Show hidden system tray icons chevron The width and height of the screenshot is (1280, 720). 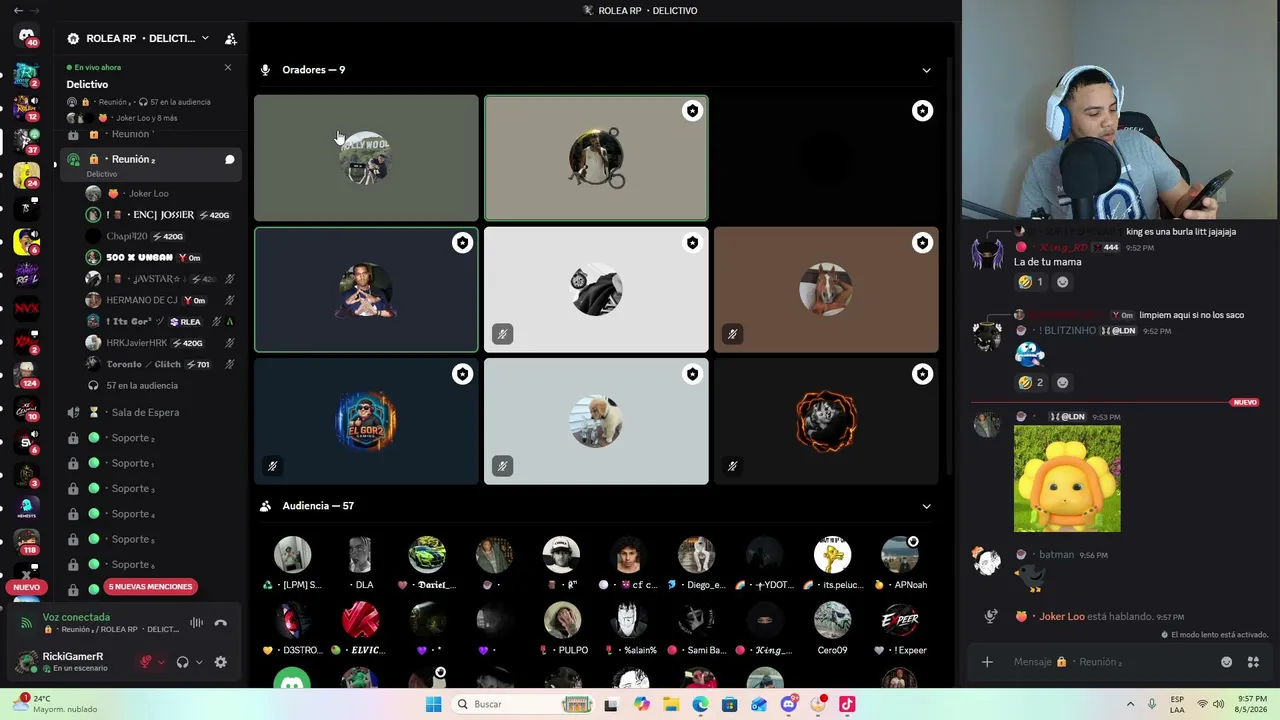click(x=1131, y=704)
